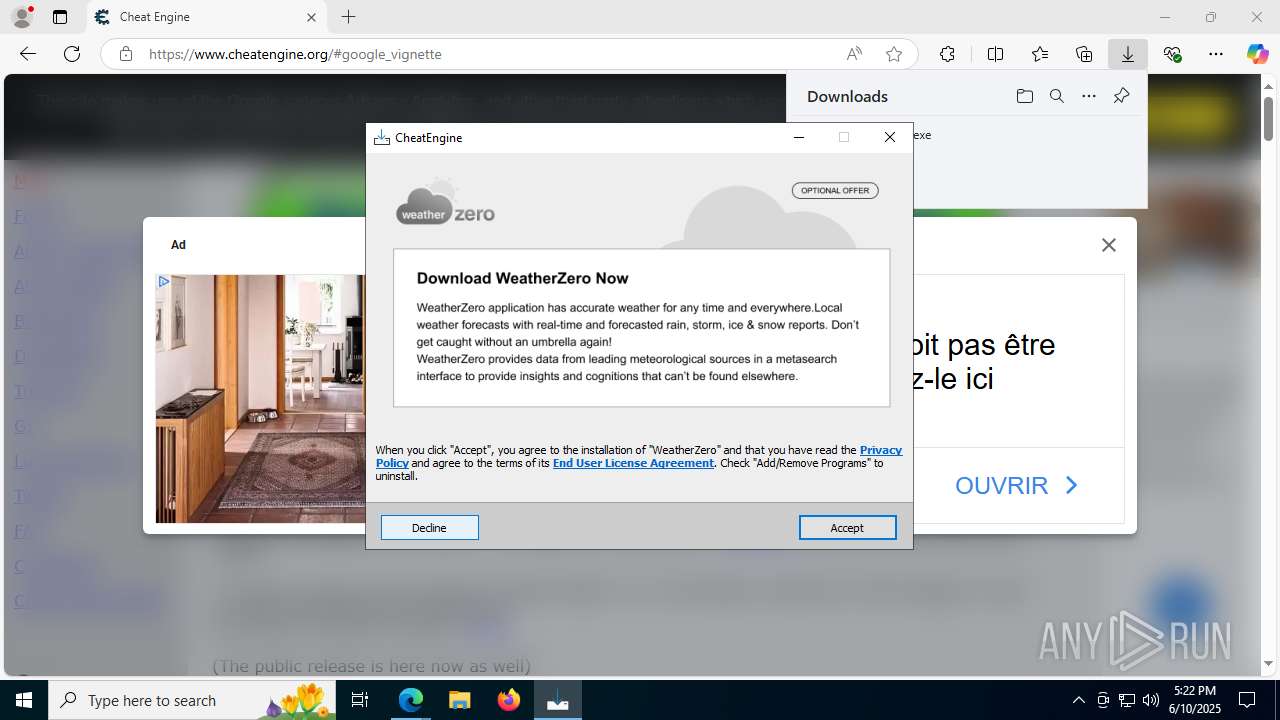The image size is (1280, 720).
Task: Toggle Read aloud icon in address bar
Action: tap(854, 54)
